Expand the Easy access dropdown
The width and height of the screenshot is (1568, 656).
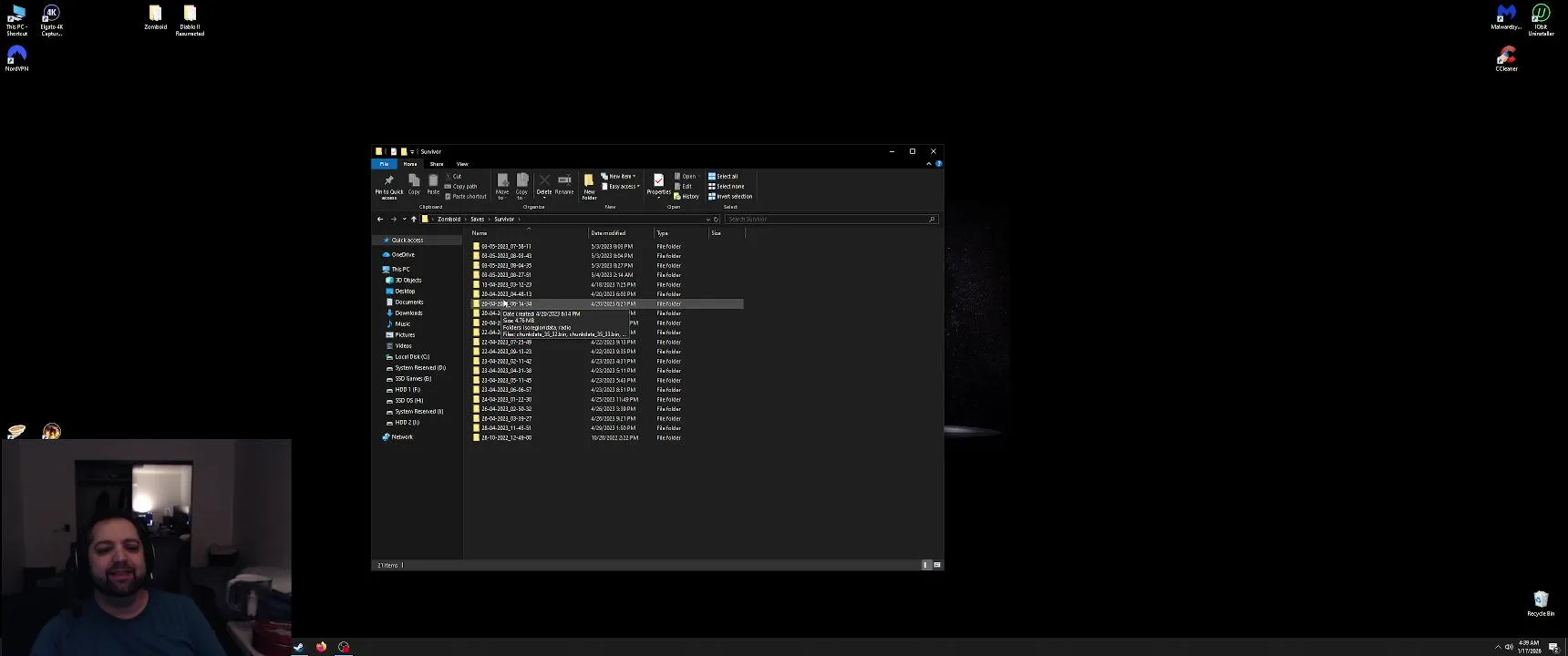(x=621, y=187)
